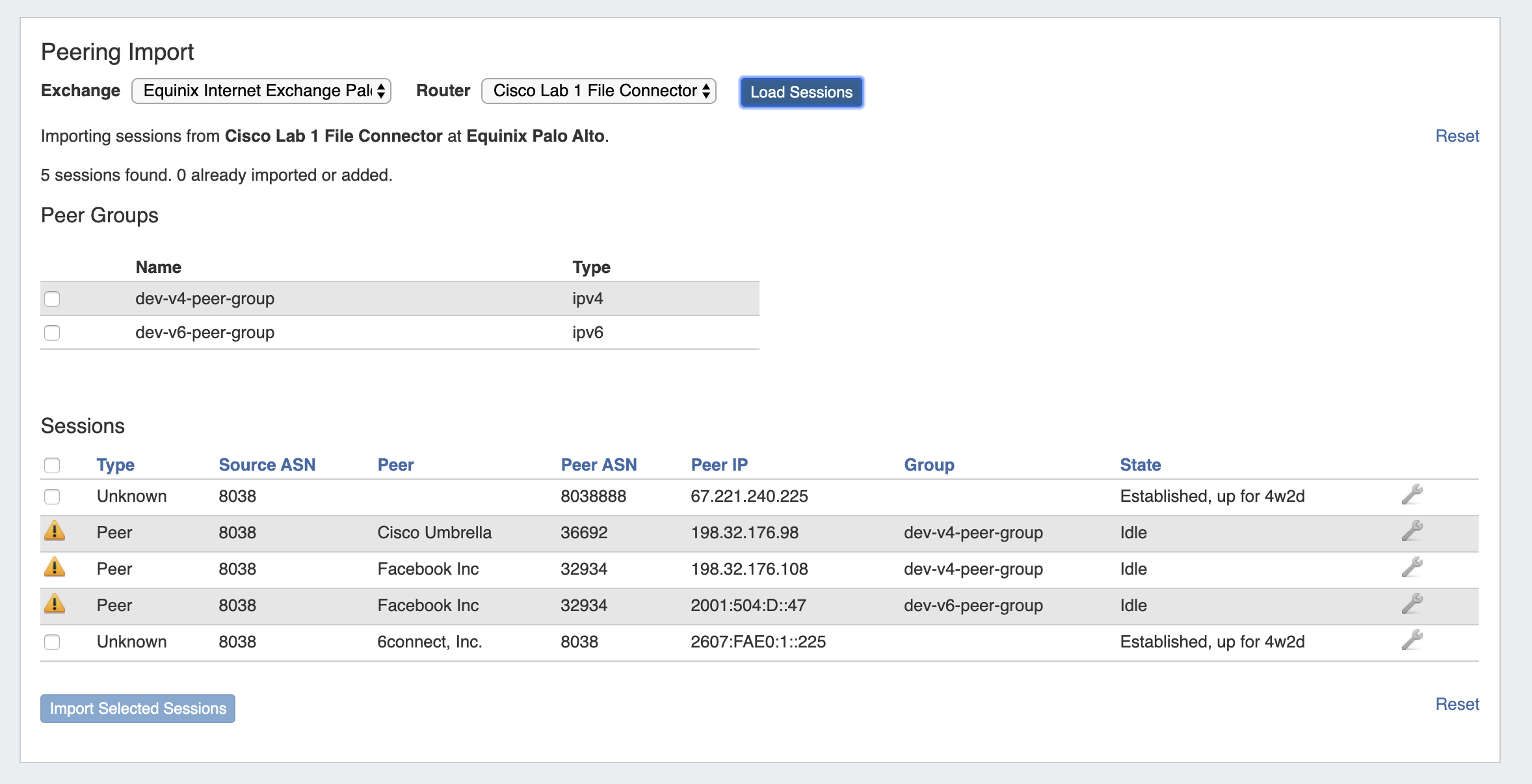The image size is (1532, 784).
Task: Click wrench icon for 67.221.240.225 session
Action: point(1412,495)
